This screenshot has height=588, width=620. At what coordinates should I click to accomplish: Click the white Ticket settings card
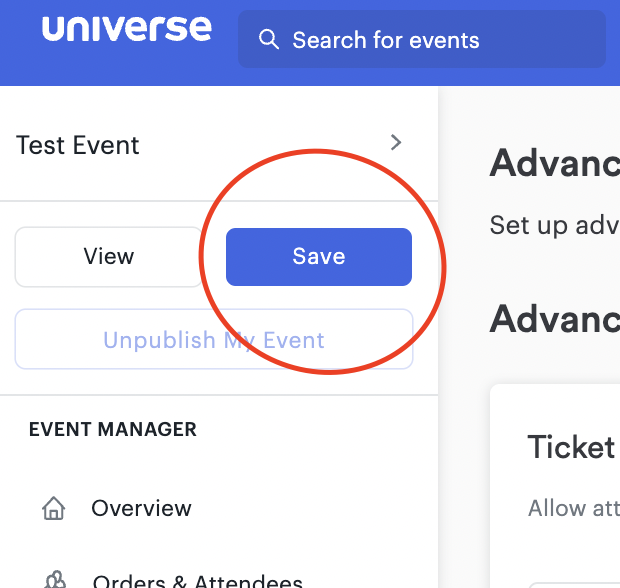pyautogui.click(x=555, y=486)
